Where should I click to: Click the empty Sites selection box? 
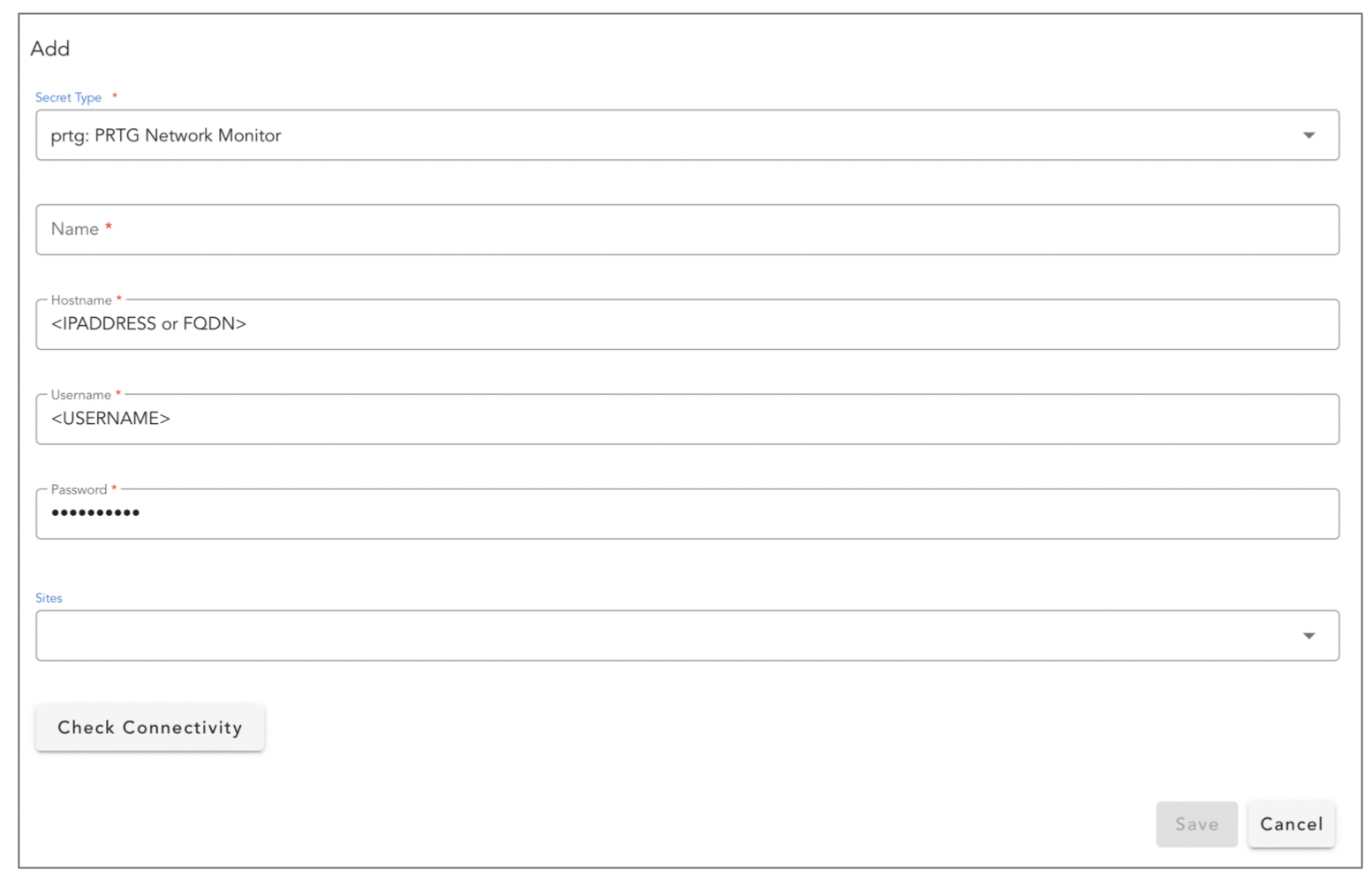pos(618,635)
